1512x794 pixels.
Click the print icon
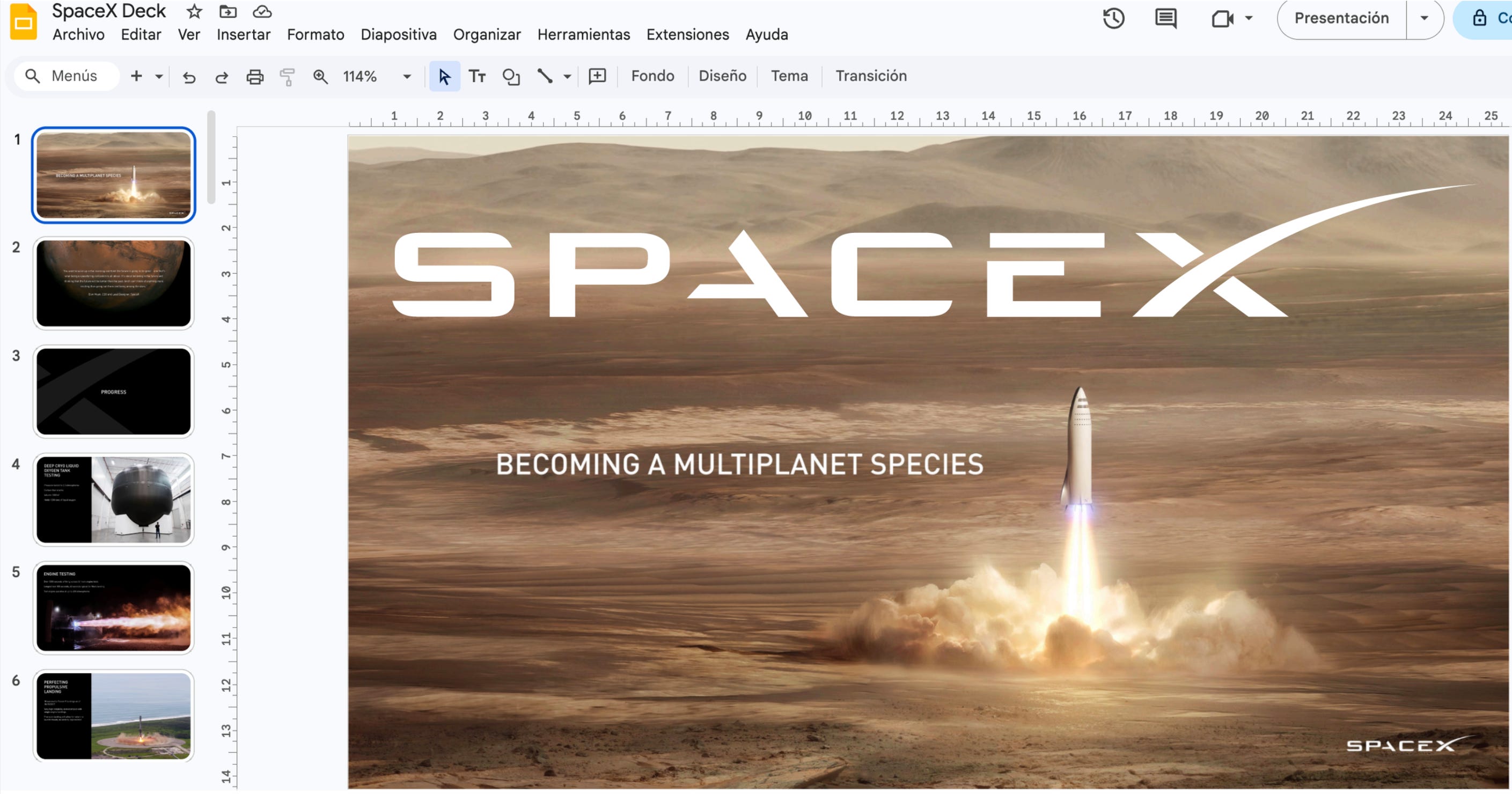click(255, 77)
